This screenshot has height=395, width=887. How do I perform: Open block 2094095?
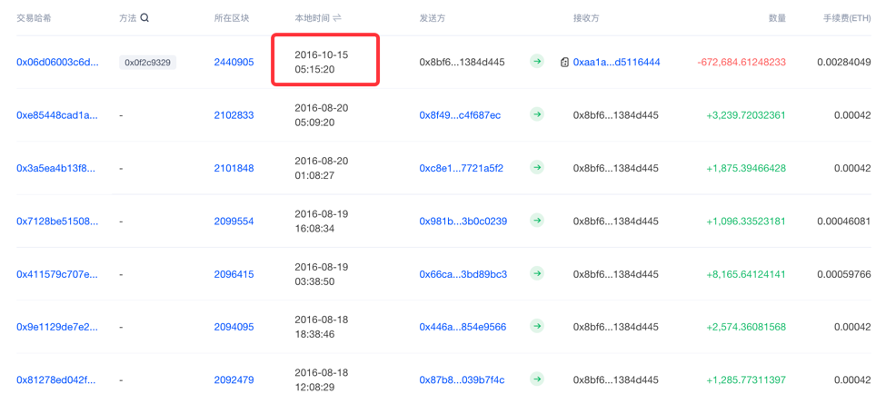pos(234,327)
